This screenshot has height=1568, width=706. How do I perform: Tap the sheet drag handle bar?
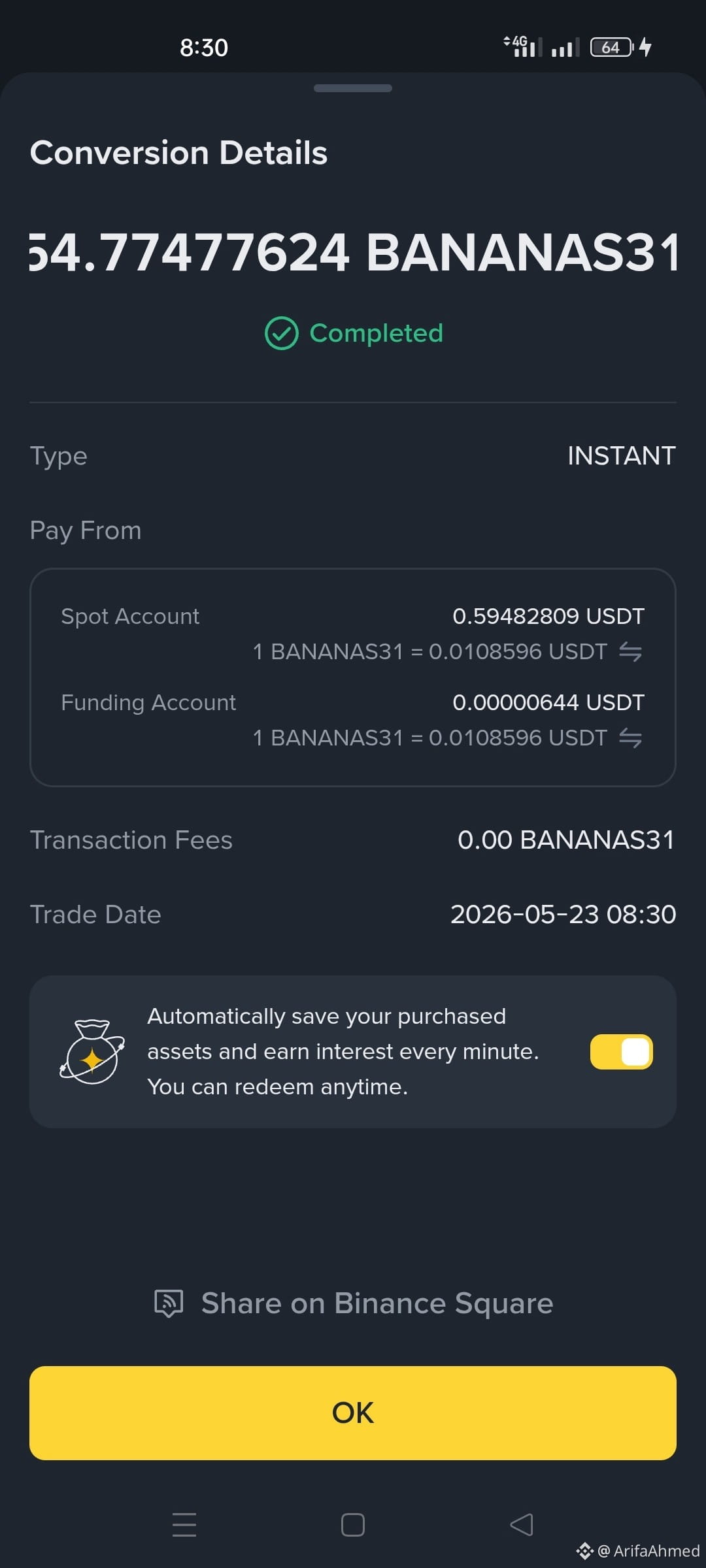[x=353, y=88]
